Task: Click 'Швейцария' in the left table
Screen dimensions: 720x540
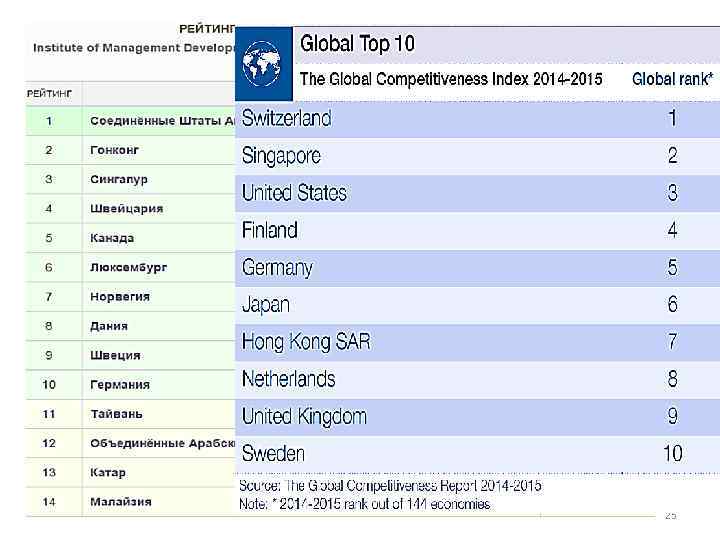Action: tap(127, 209)
